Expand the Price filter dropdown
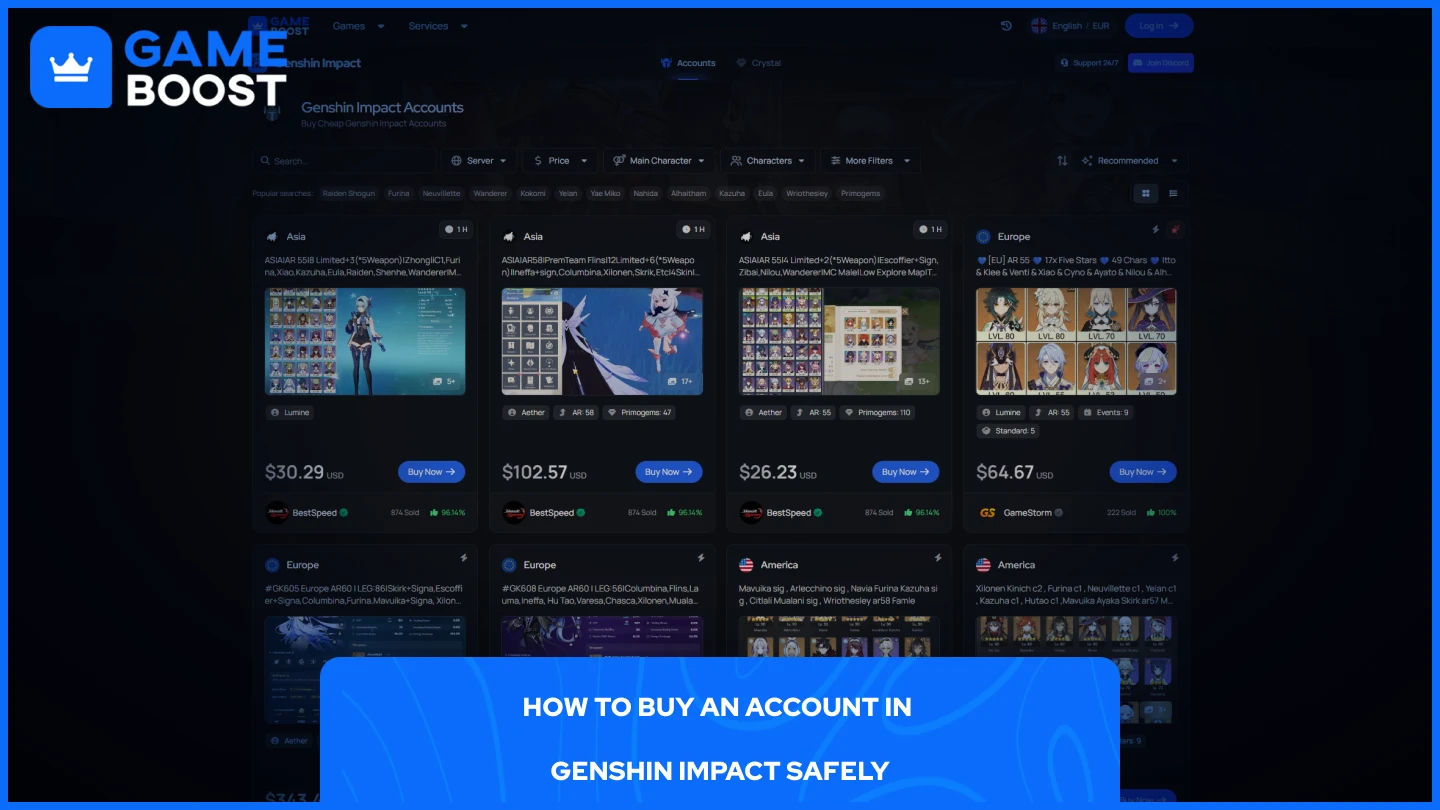 (x=559, y=160)
